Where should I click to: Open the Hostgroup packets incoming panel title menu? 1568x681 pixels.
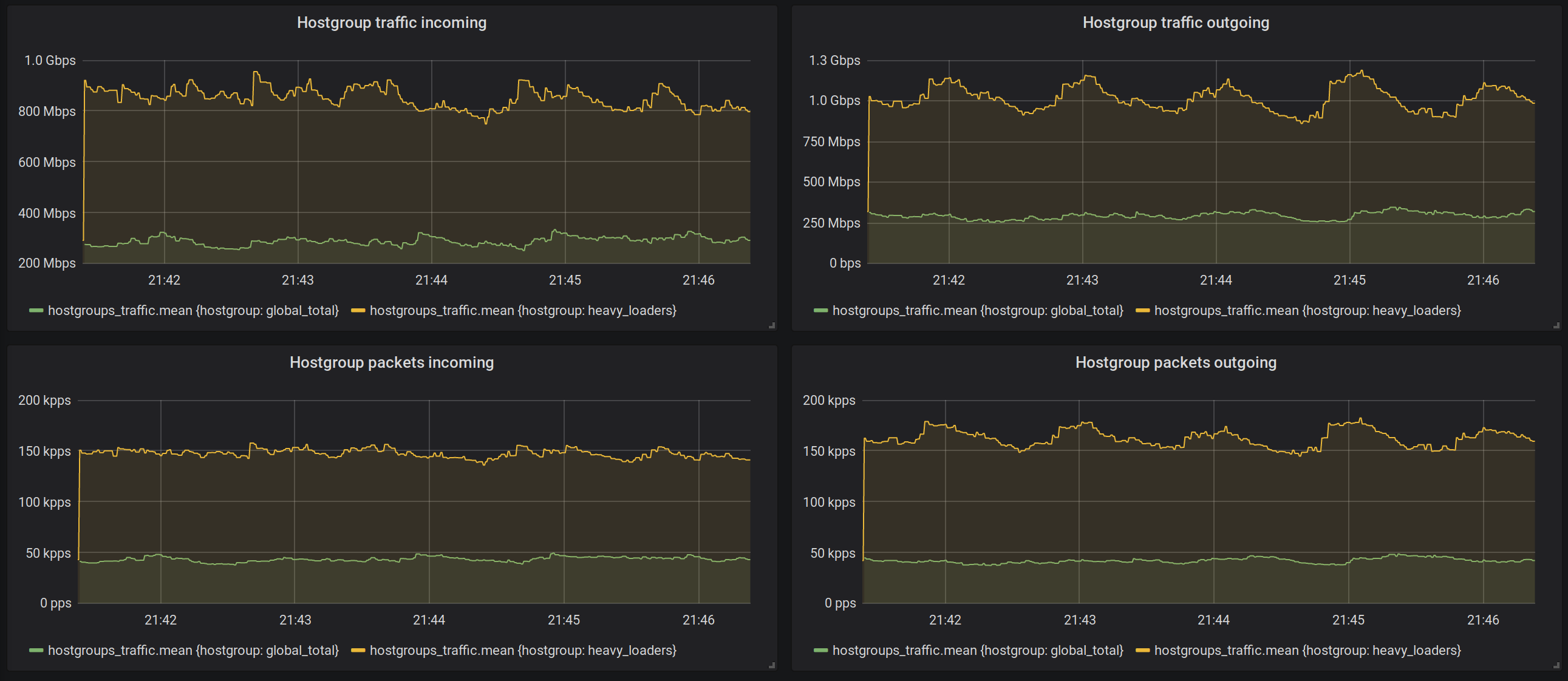pos(391,363)
